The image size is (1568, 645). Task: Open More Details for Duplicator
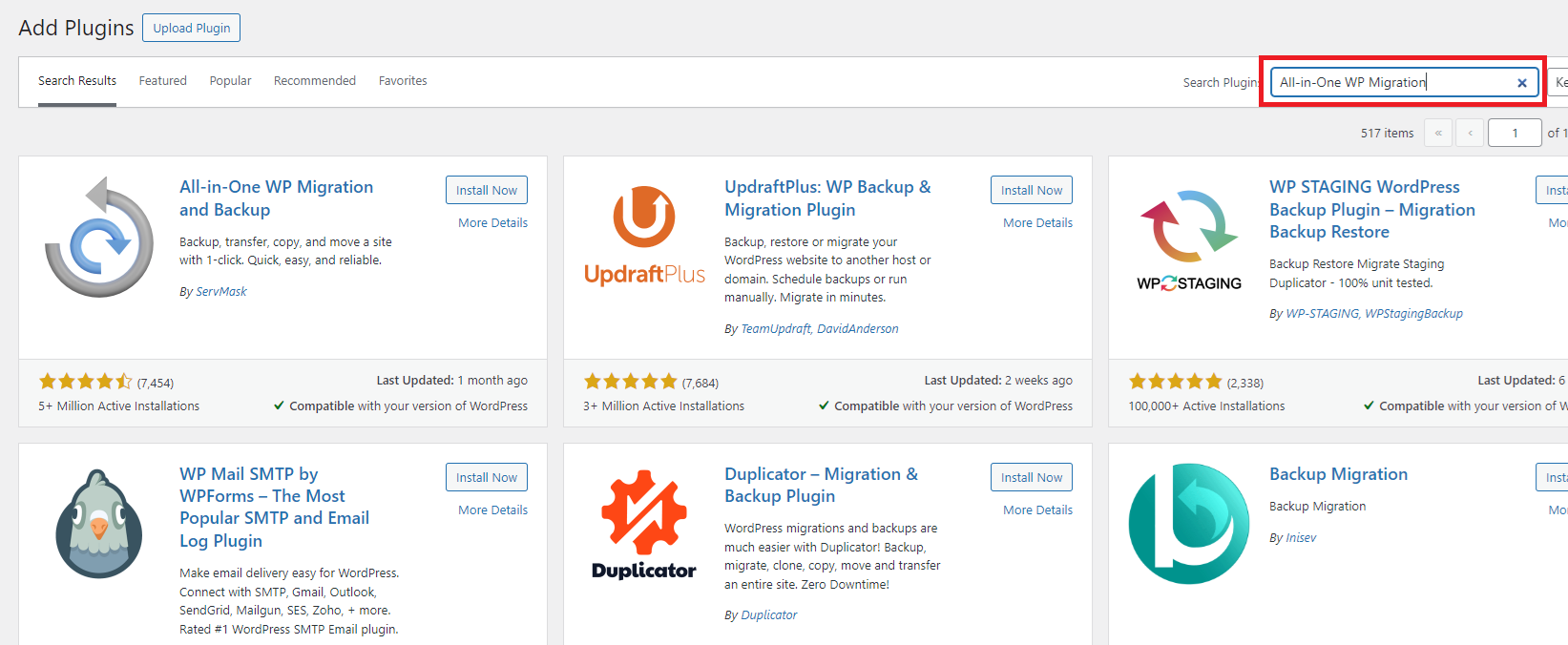[x=1037, y=510]
